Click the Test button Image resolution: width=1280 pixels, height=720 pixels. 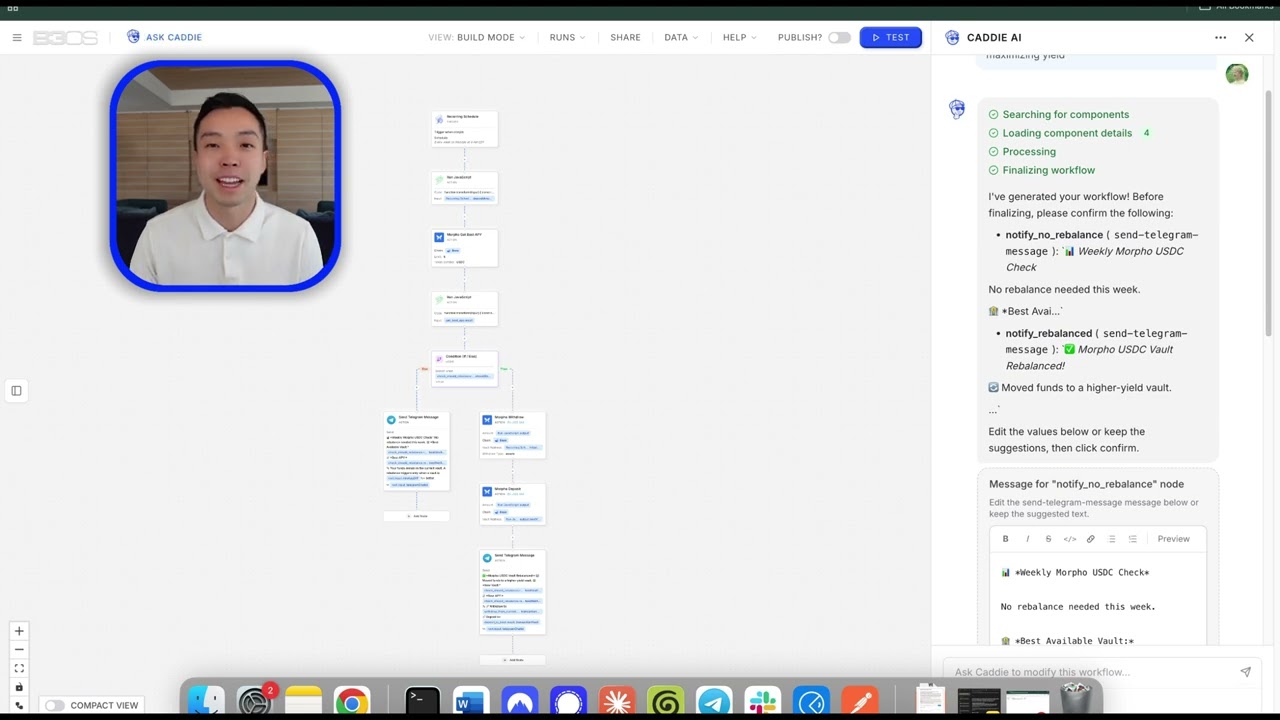tap(890, 38)
